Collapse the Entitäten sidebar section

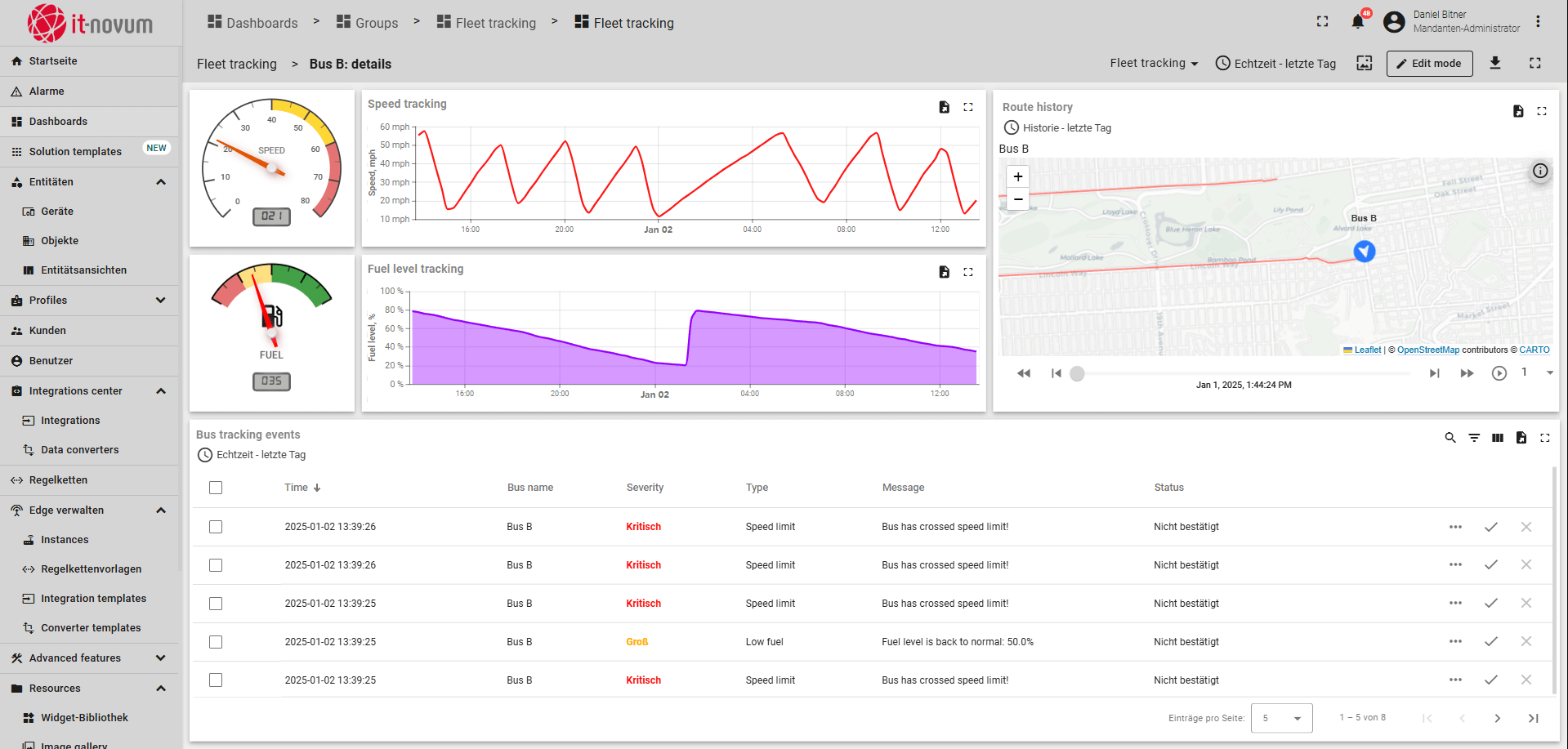coord(161,182)
